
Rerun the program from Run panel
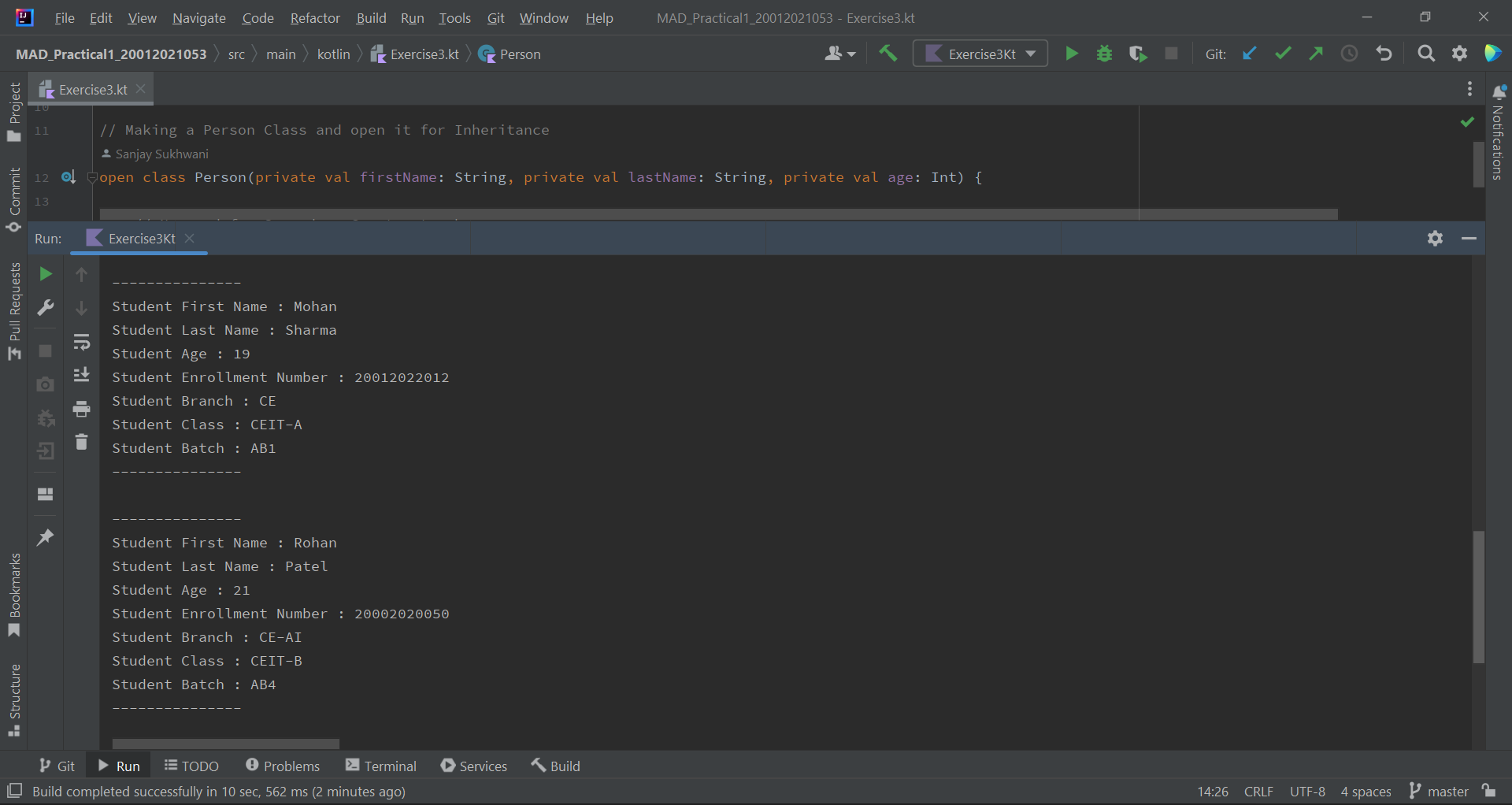[x=45, y=274]
